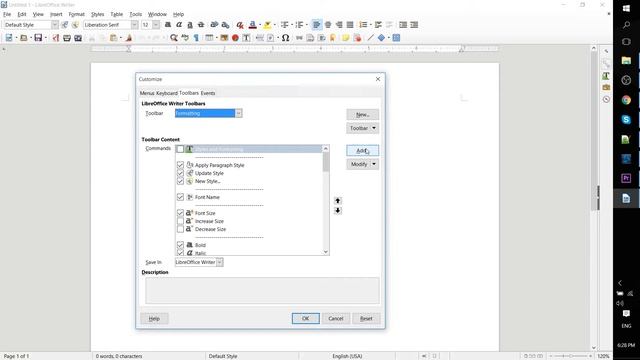The width and height of the screenshot is (640, 360).
Task: Click the Help button in Customize dialog
Action: 154,318
